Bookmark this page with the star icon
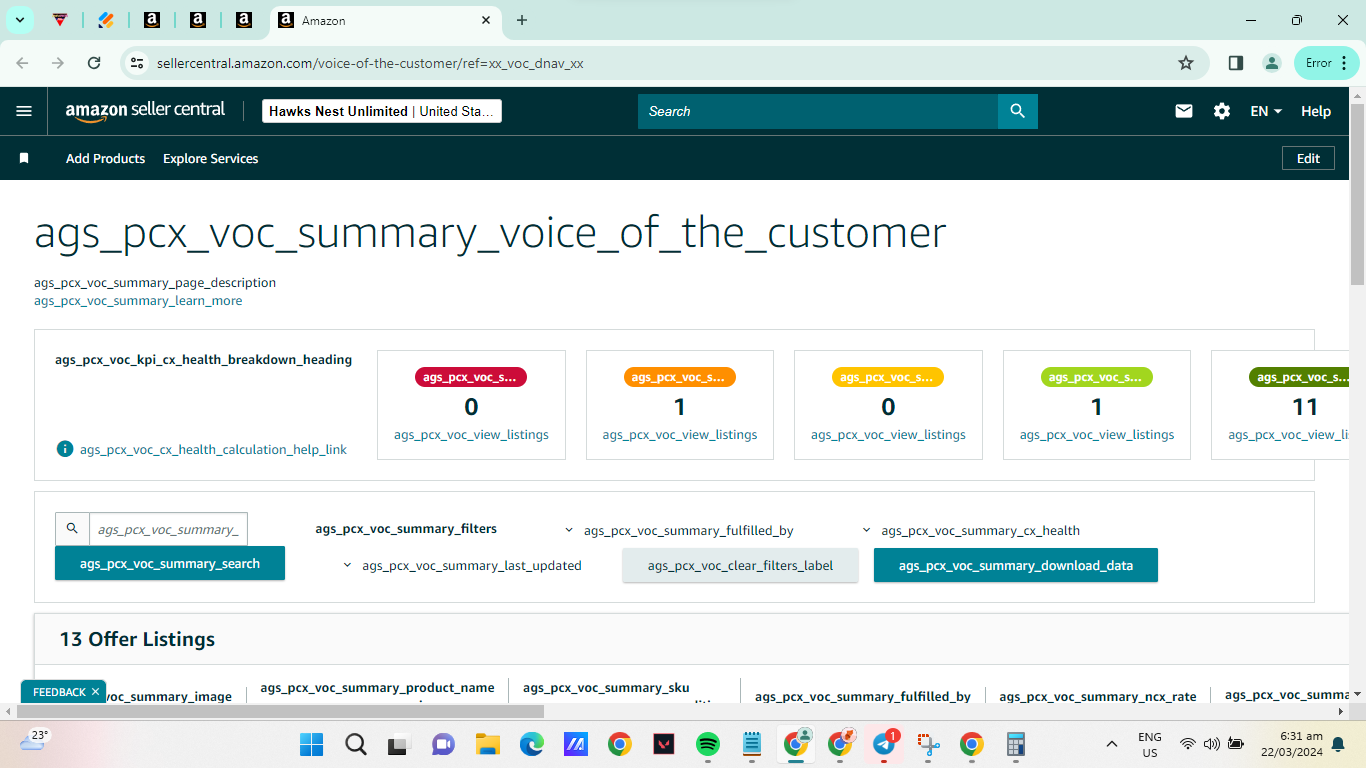Screen dimensions: 1366x768 click(1186, 63)
